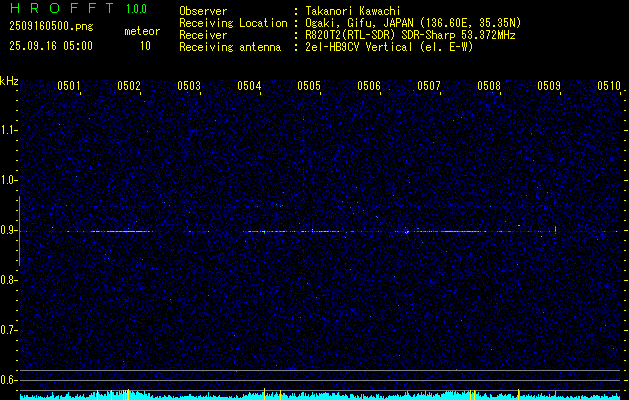Click observer name Takanori Kawachi
Image resolution: width=629 pixels, height=400 pixels.
(x=353, y=11)
